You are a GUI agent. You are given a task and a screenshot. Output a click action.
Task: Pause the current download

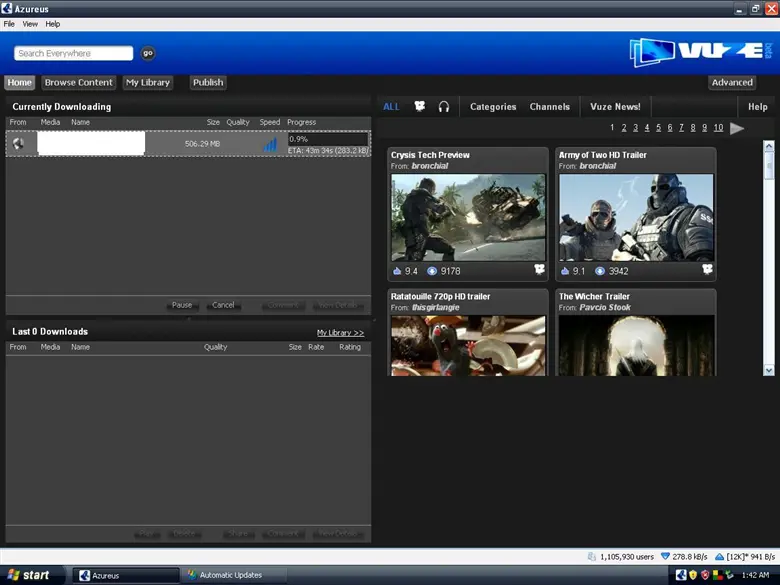182,305
